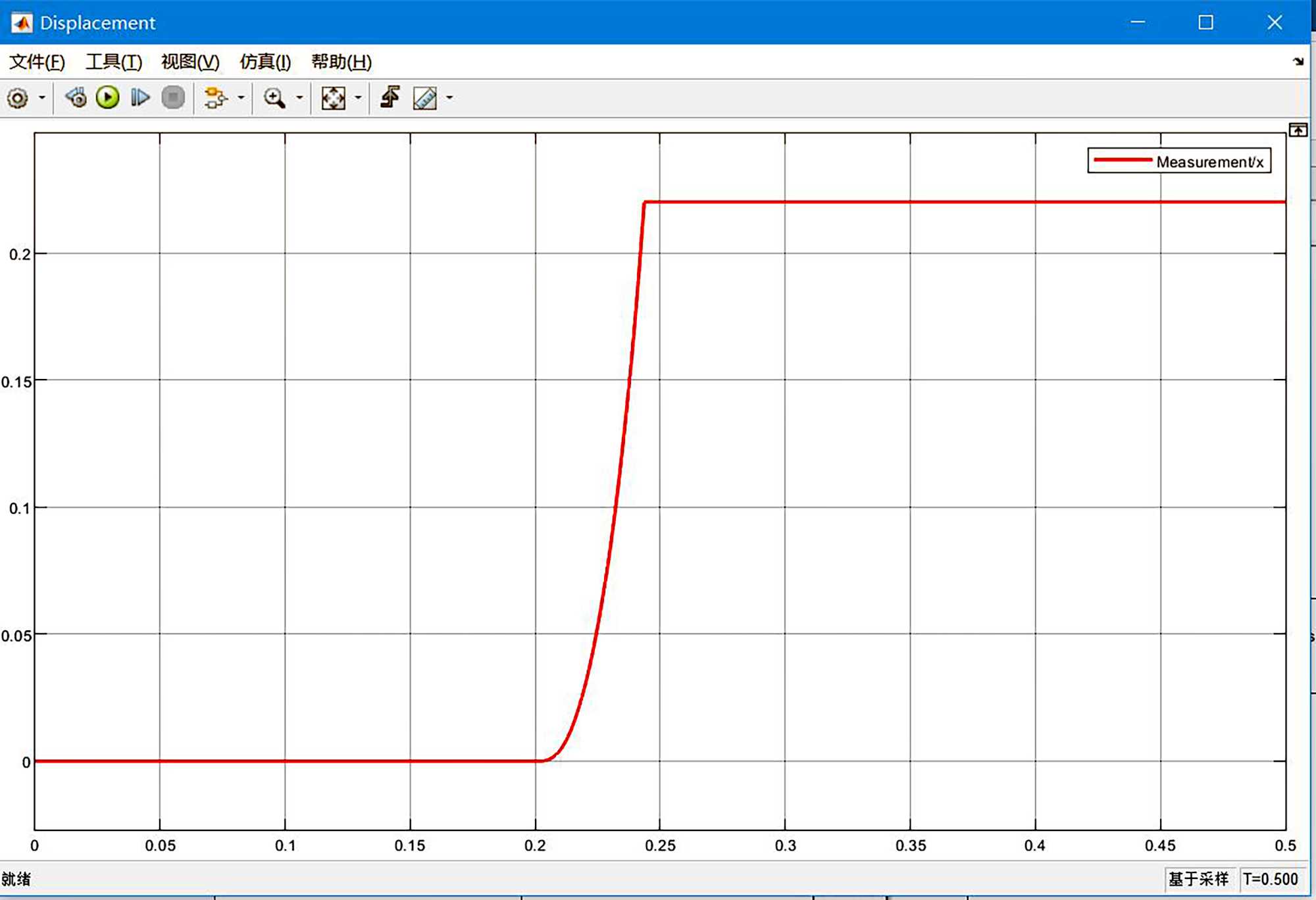Open the cursor measurements ruler icon
1316x900 pixels.
(x=424, y=98)
